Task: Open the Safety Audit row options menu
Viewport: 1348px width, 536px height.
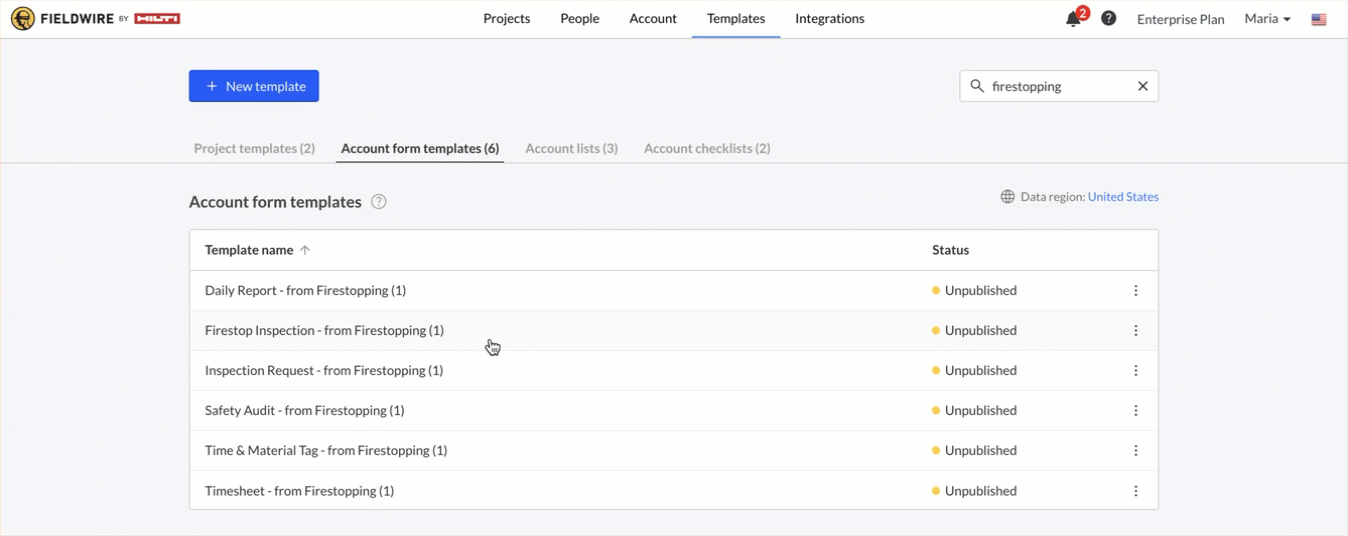Action: point(1135,411)
